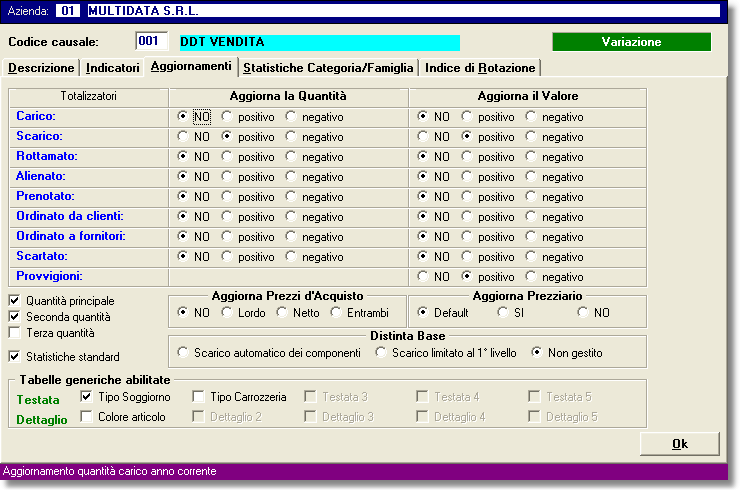
Task: Set Rottamato value to negativo
Action: 531,156
